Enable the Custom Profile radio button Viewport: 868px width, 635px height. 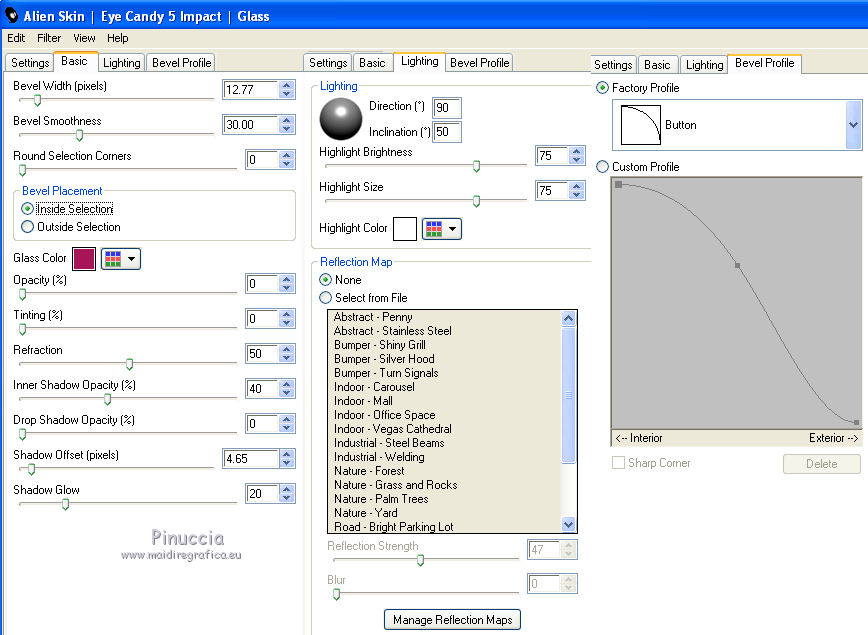pyautogui.click(x=602, y=167)
